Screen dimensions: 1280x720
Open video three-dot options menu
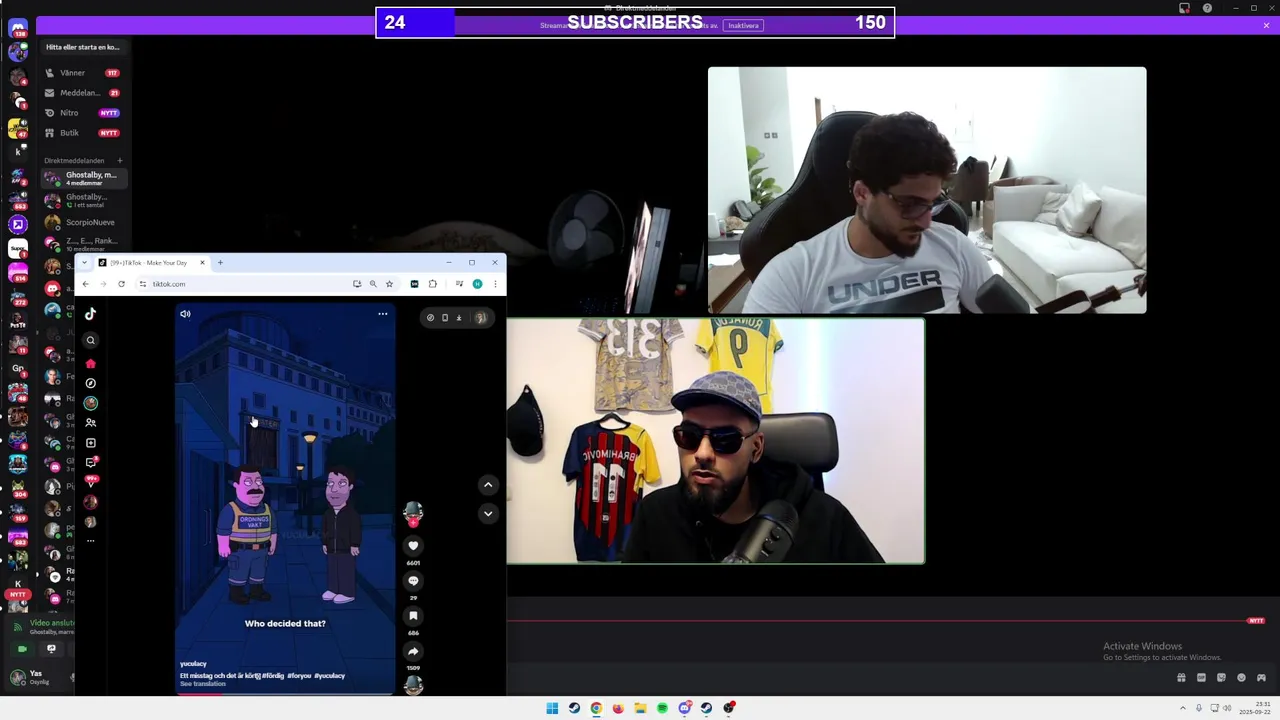[x=382, y=314]
